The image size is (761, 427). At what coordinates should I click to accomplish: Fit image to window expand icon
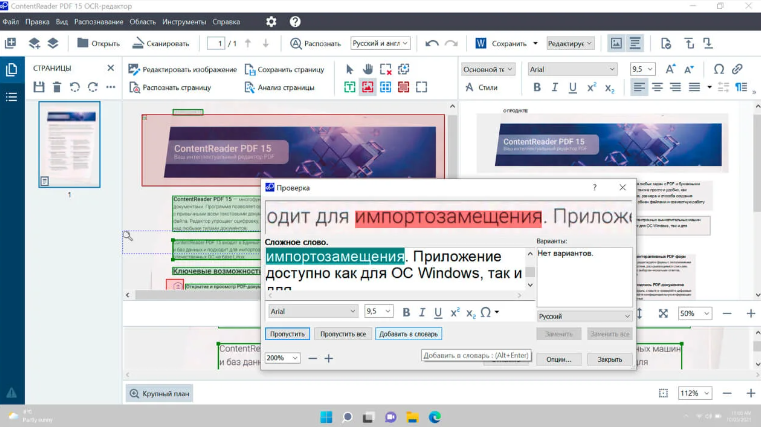coord(663,313)
